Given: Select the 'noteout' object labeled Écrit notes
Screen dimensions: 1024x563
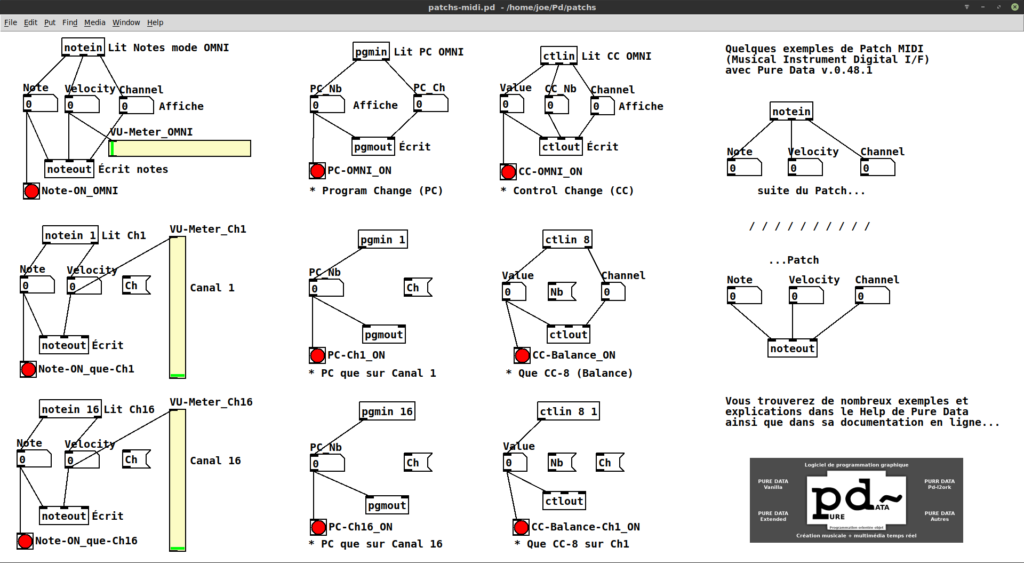Looking at the screenshot, I should 69,169.
